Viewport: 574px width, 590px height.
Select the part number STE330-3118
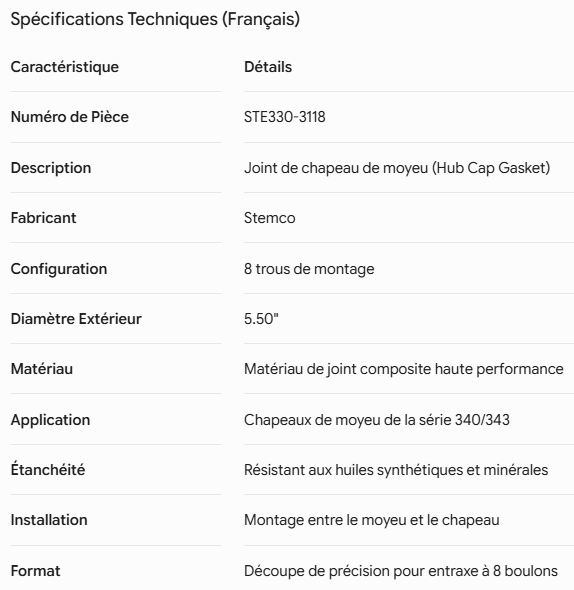point(285,117)
